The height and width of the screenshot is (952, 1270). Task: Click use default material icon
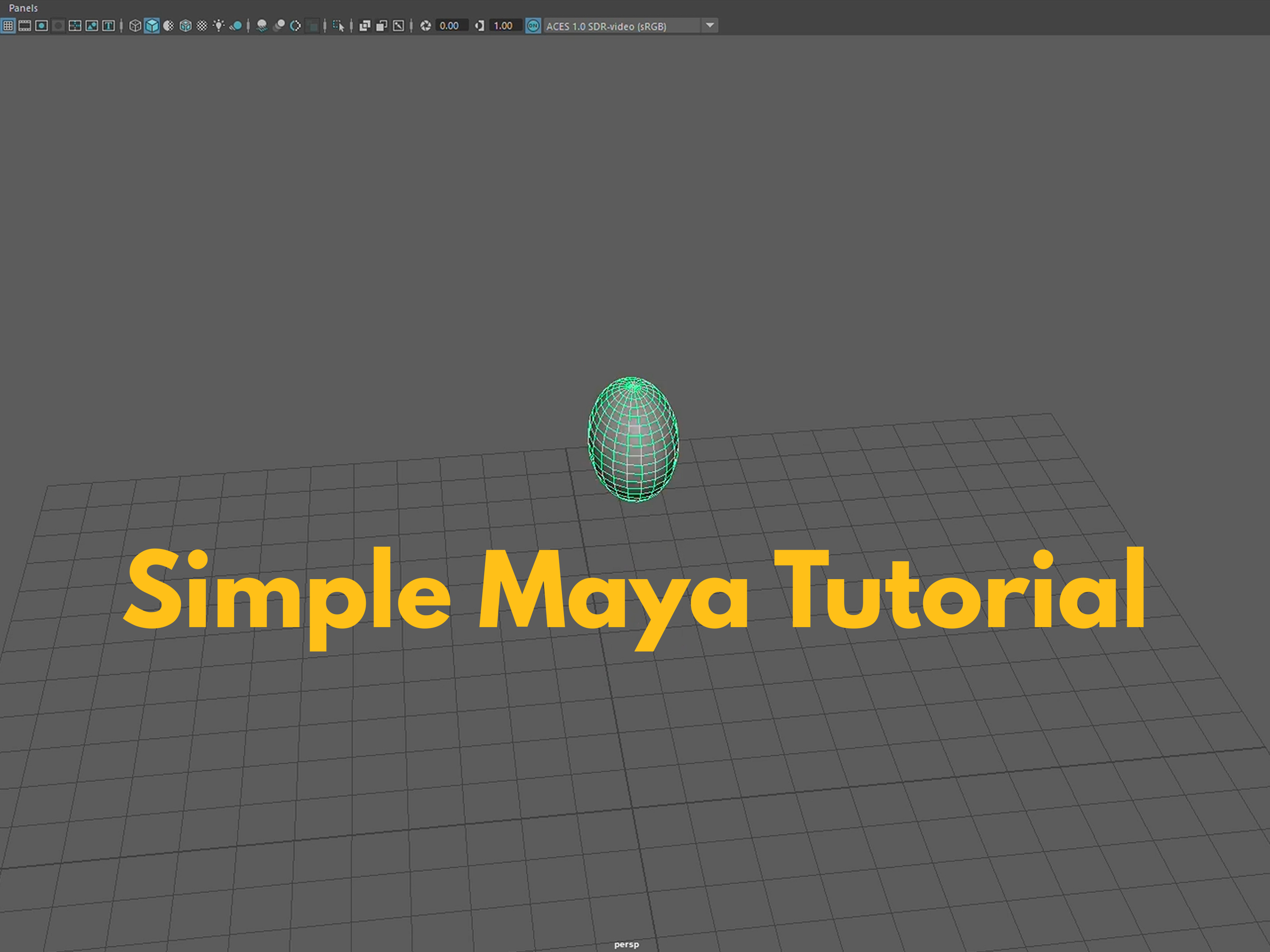coord(168,26)
